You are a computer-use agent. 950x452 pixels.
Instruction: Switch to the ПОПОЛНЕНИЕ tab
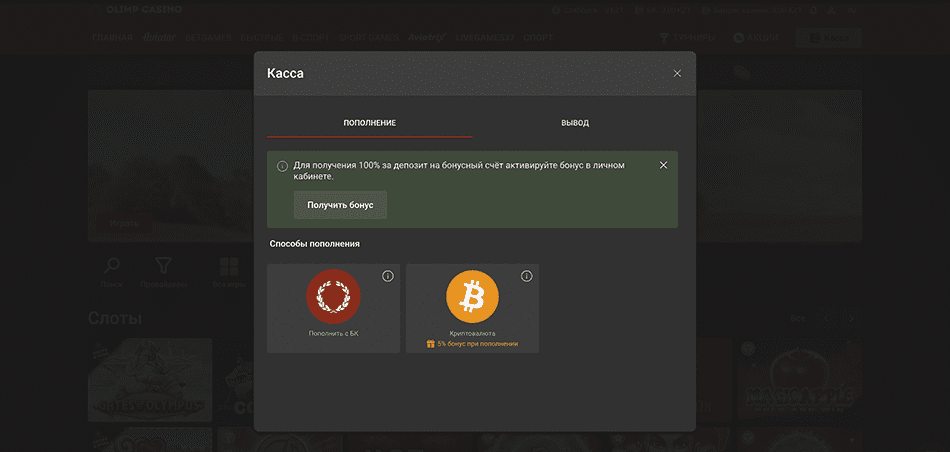click(370, 123)
